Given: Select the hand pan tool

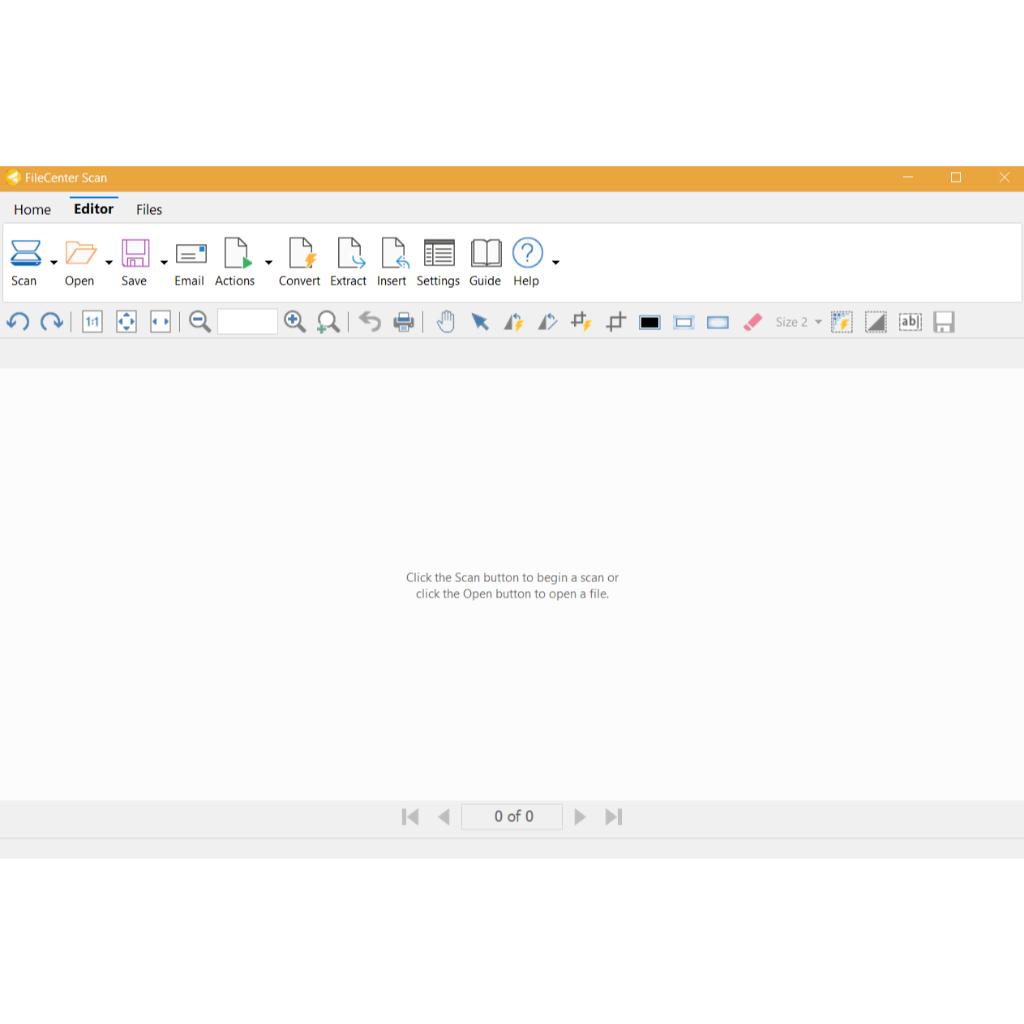Looking at the screenshot, I should tap(446, 322).
